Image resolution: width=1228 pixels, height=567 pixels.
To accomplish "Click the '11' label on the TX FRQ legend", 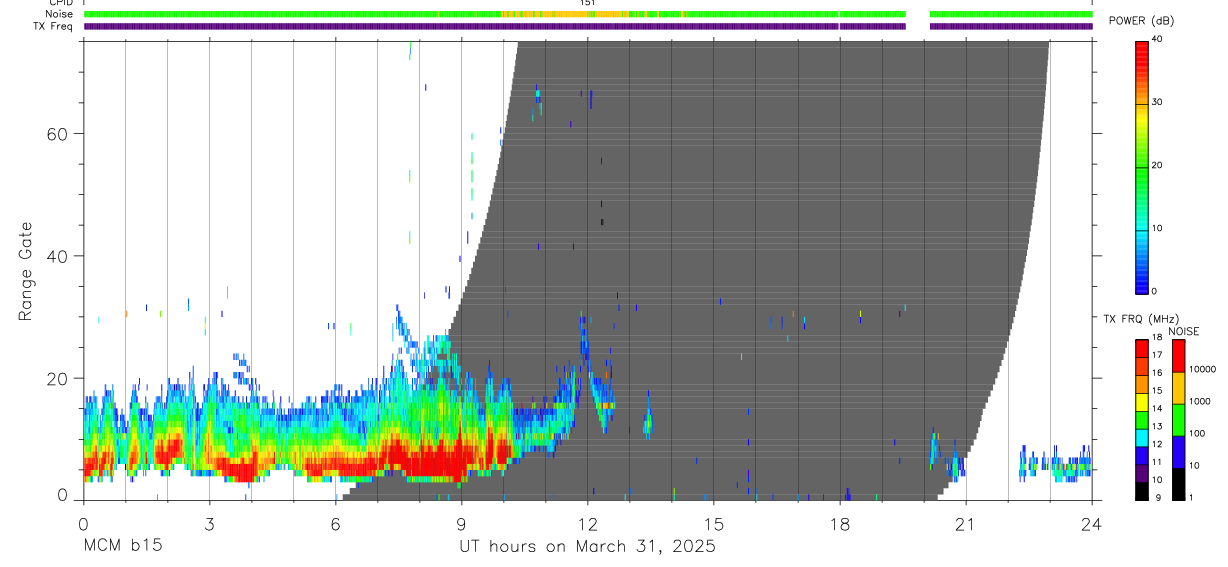I will [1157, 462].
